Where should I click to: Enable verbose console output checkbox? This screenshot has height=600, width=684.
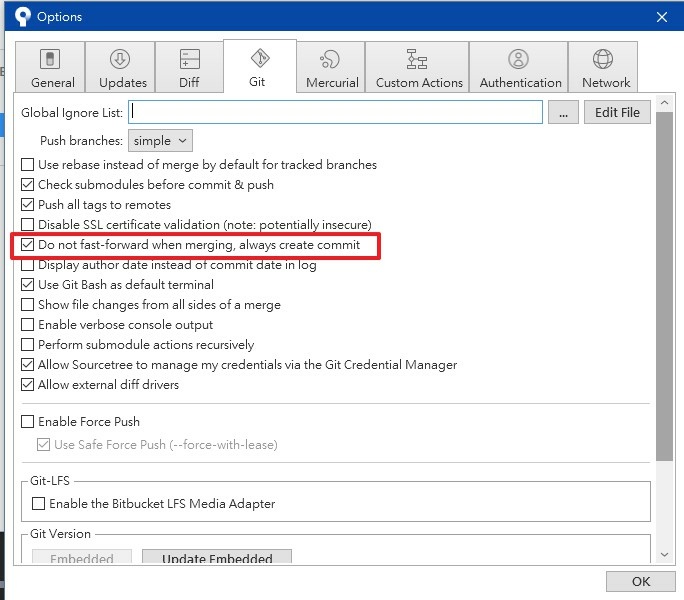pyautogui.click(x=27, y=325)
